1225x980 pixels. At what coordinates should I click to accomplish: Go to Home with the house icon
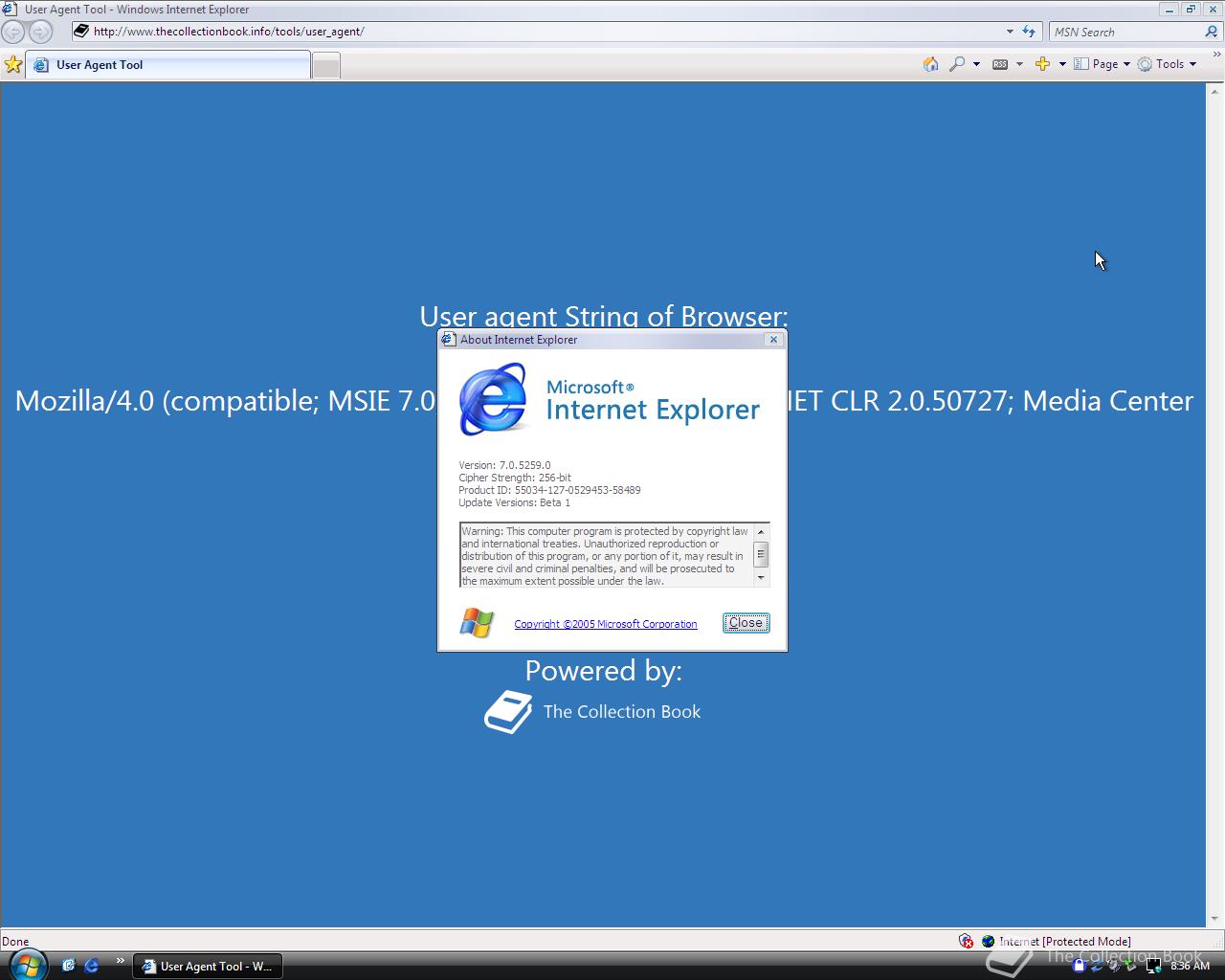(930, 64)
